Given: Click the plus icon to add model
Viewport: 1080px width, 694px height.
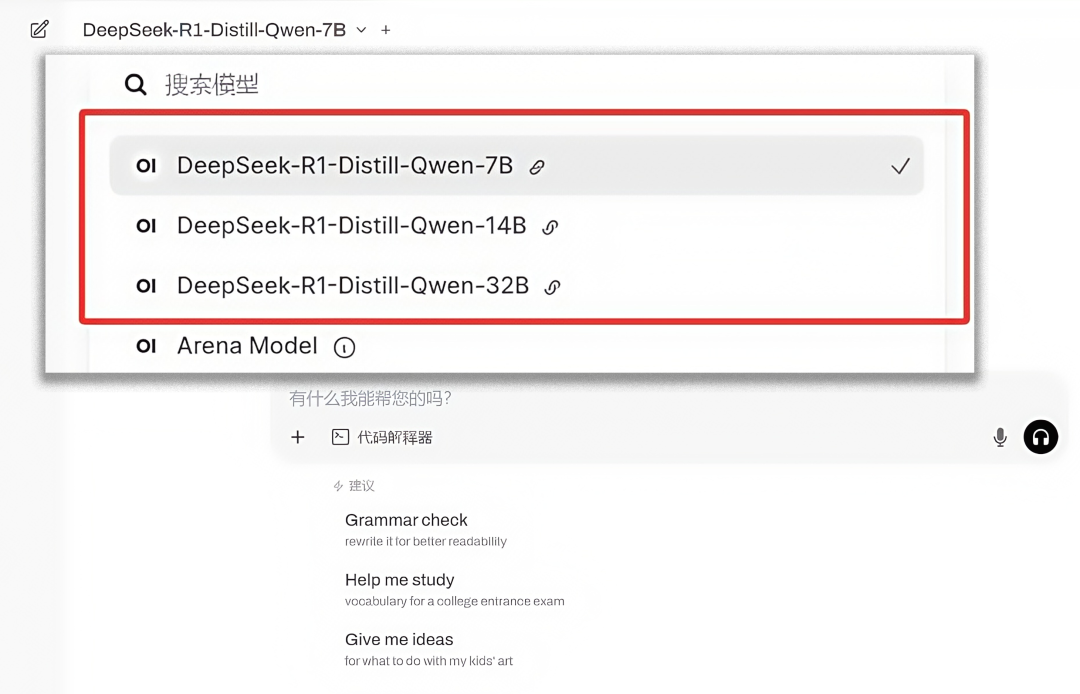Looking at the screenshot, I should [386, 30].
